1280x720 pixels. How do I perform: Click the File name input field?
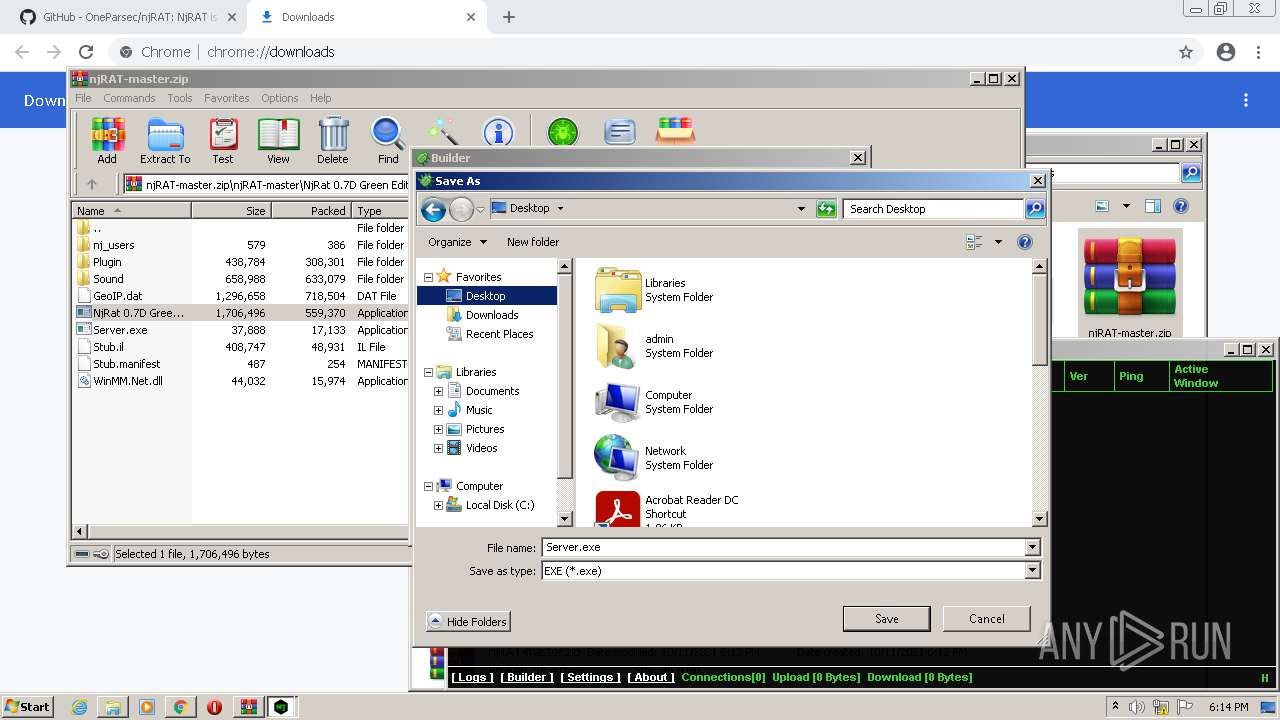[783, 547]
